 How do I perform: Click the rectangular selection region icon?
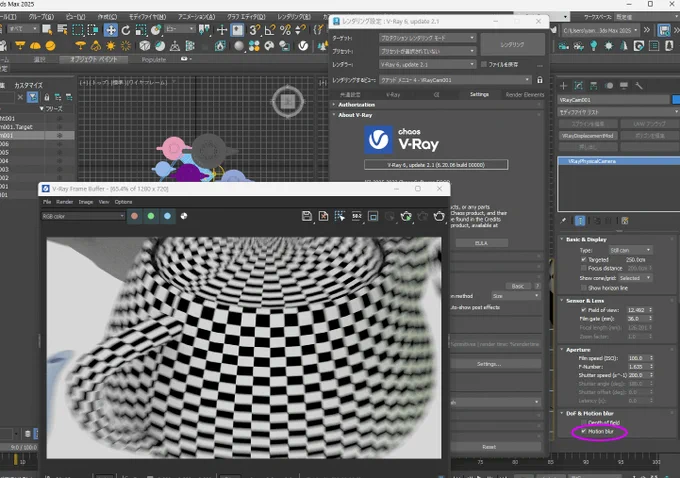[x=78, y=30]
